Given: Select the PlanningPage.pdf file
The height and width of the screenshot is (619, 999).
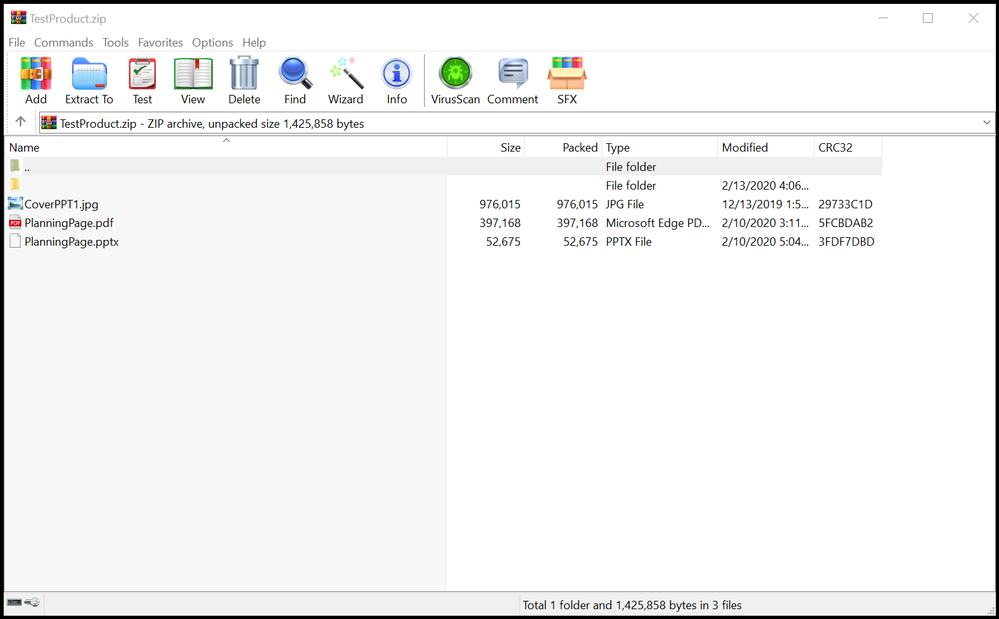Looking at the screenshot, I should [68, 223].
